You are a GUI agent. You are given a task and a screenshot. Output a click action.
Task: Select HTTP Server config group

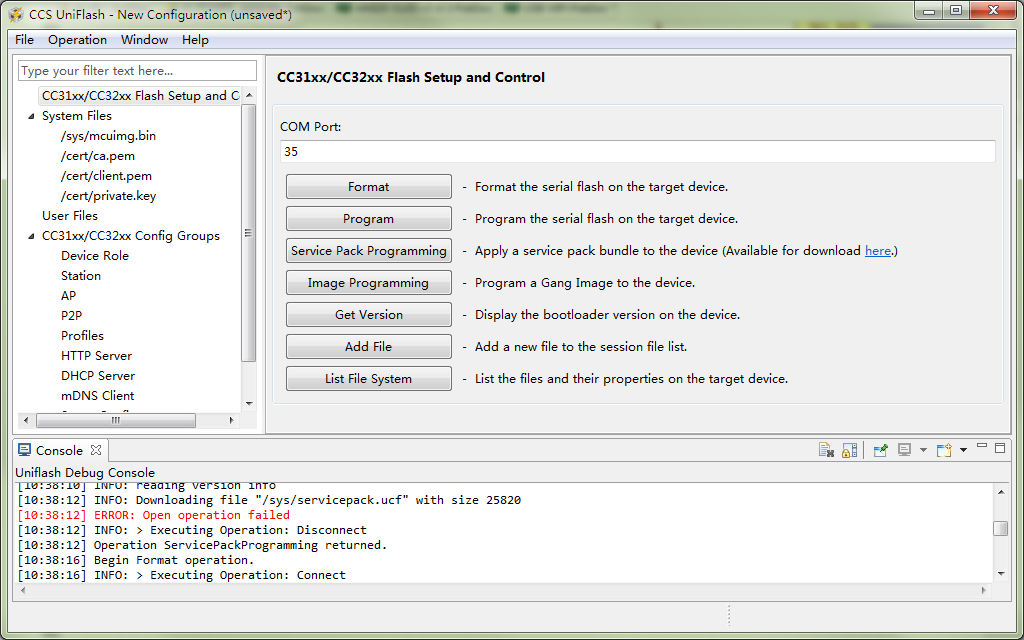point(97,356)
